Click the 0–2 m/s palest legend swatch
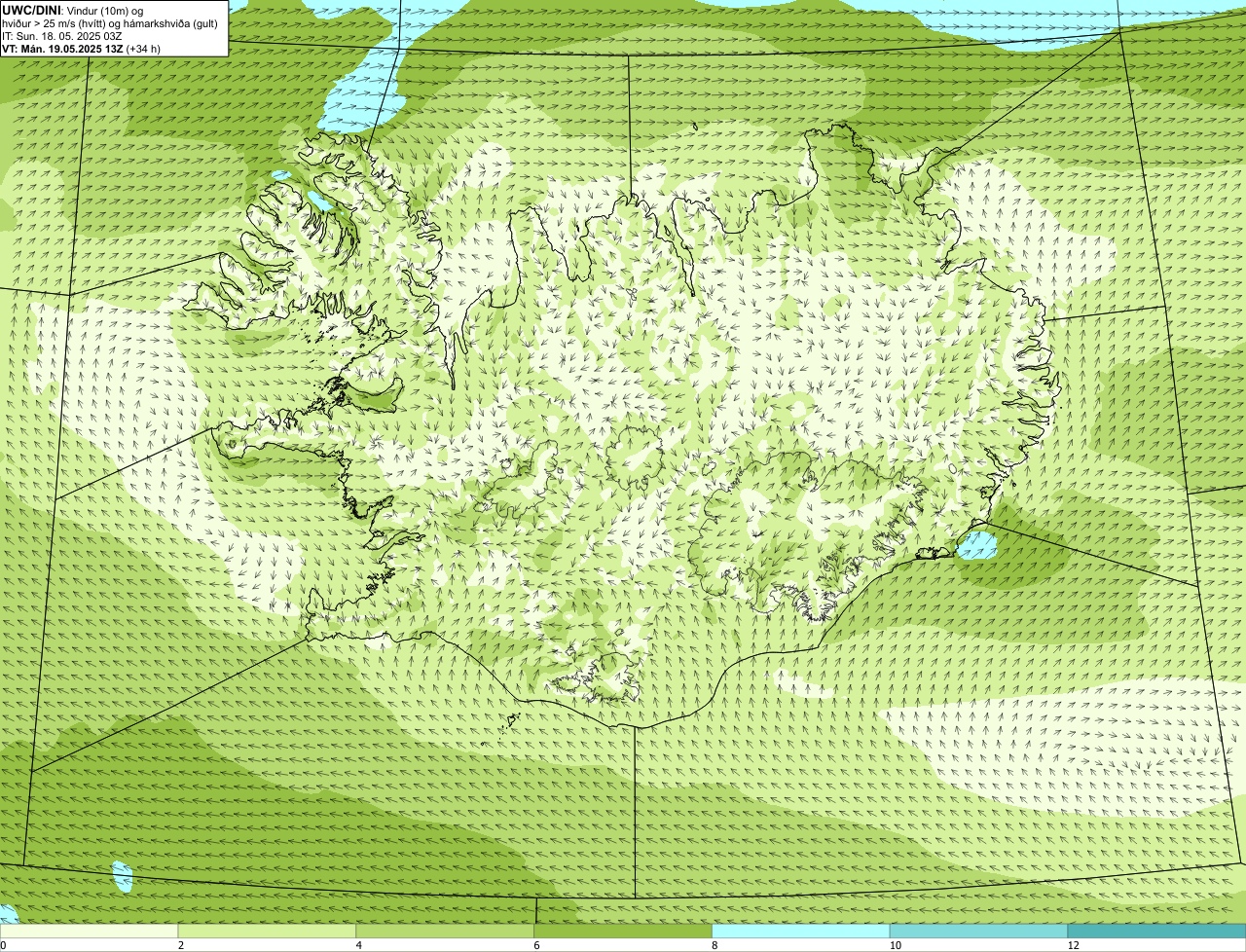 tap(90, 932)
